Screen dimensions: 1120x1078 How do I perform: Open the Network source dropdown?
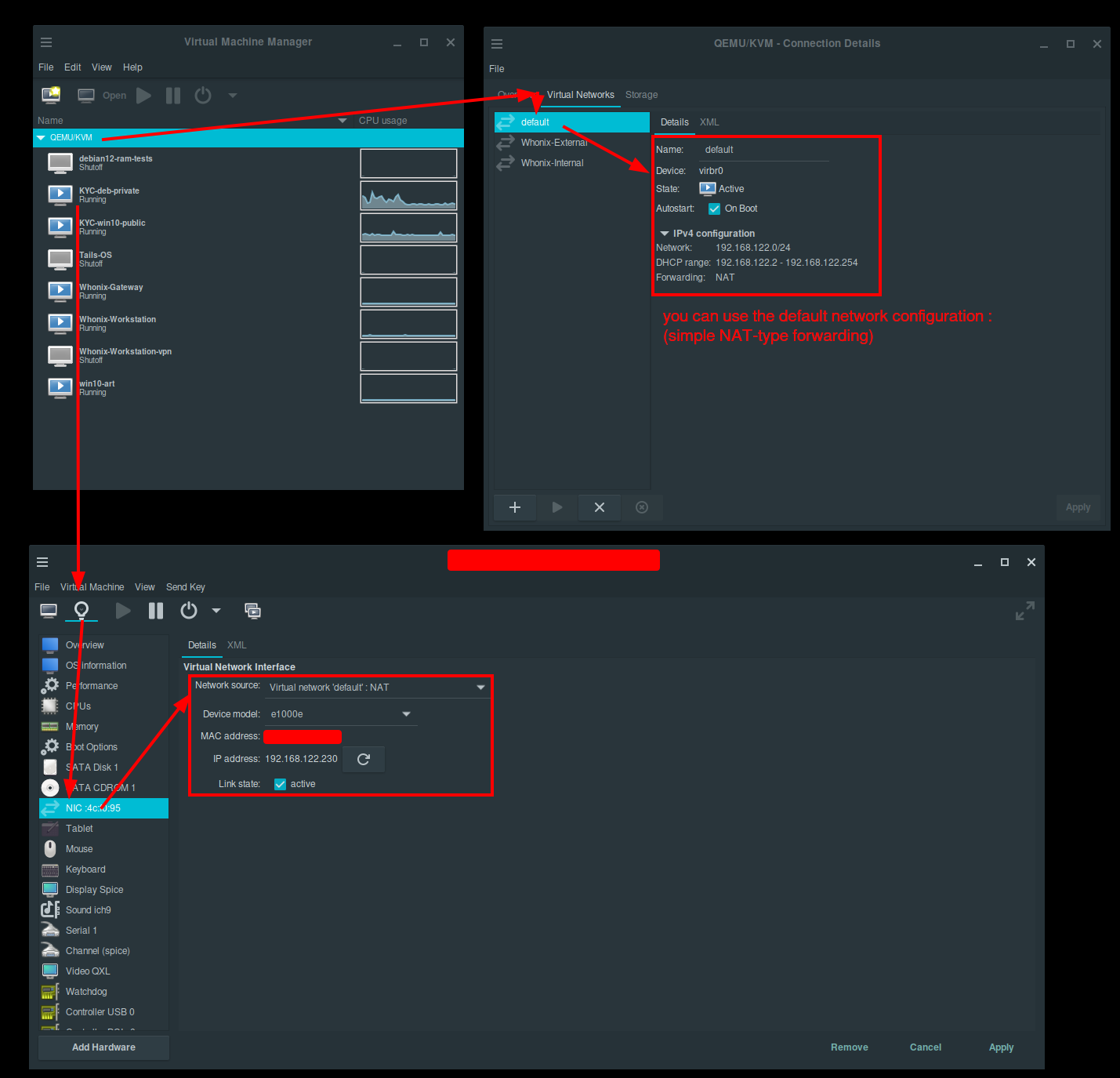tap(378, 688)
